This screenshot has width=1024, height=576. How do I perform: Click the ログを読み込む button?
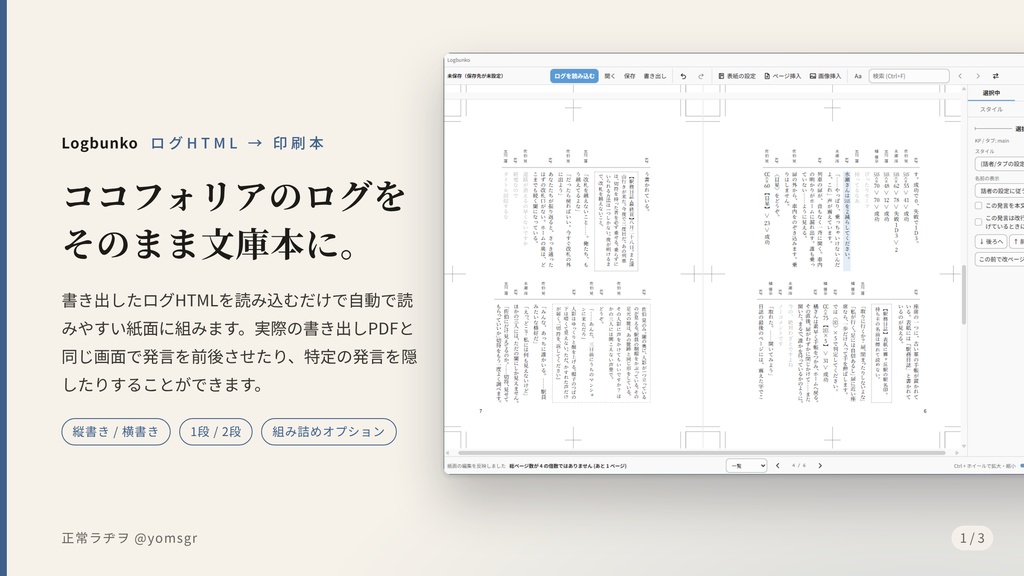coord(574,76)
